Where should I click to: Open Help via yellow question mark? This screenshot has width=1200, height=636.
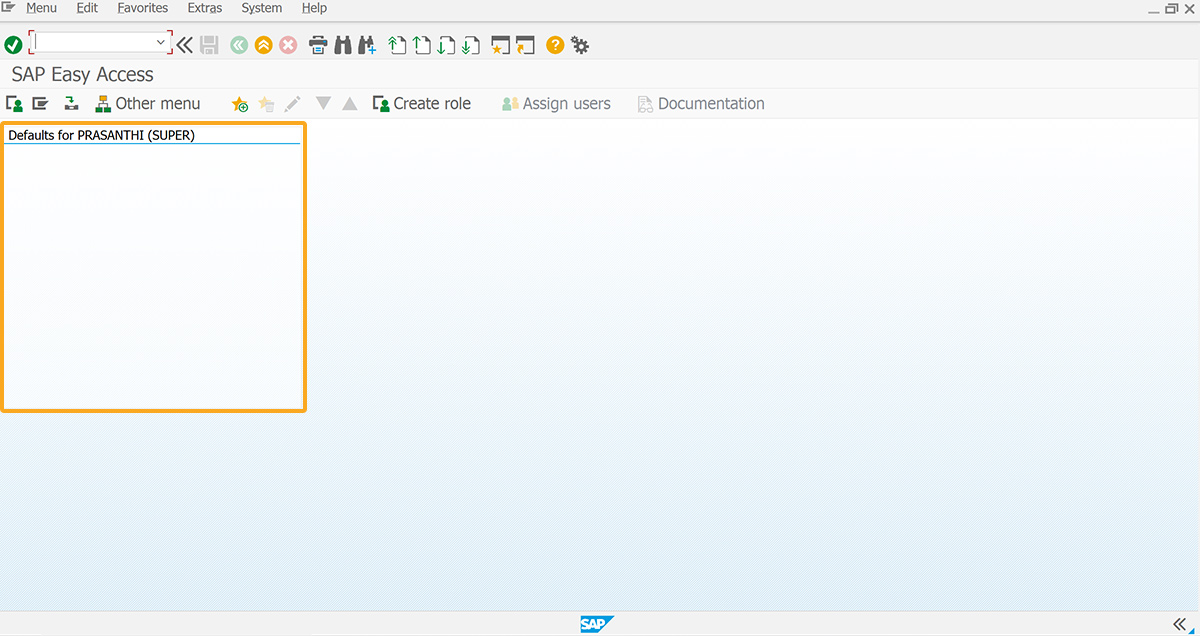(x=555, y=45)
